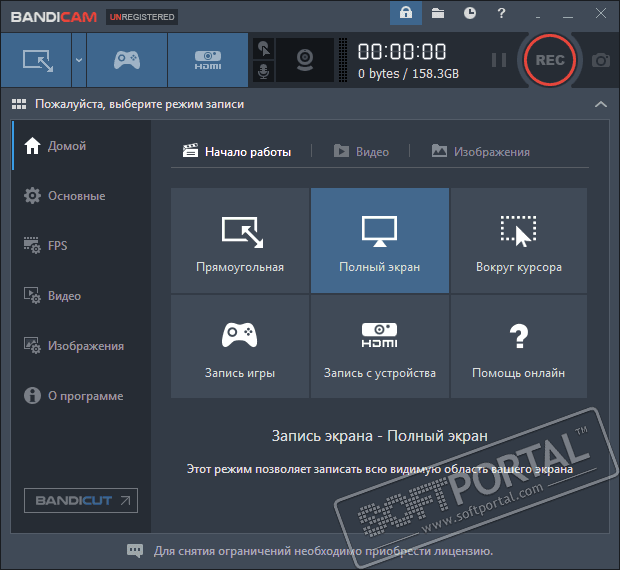This screenshot has width=620, height=570.
Task: Open Основные settings in the sidebar
Action: [81, 196]
